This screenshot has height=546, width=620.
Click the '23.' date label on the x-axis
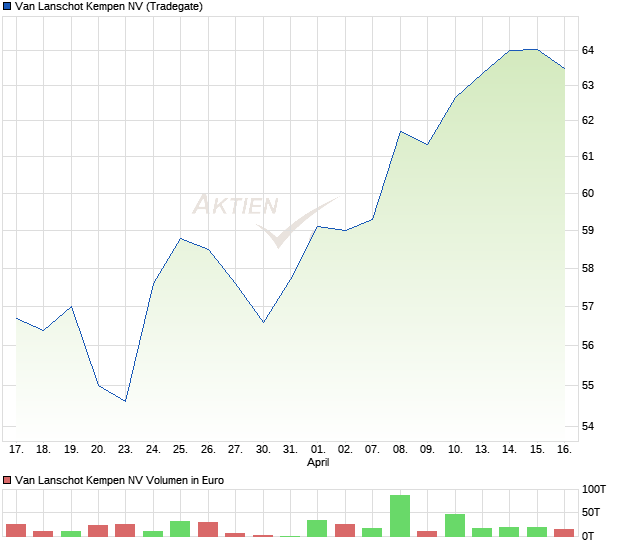[x=125, y=450]
